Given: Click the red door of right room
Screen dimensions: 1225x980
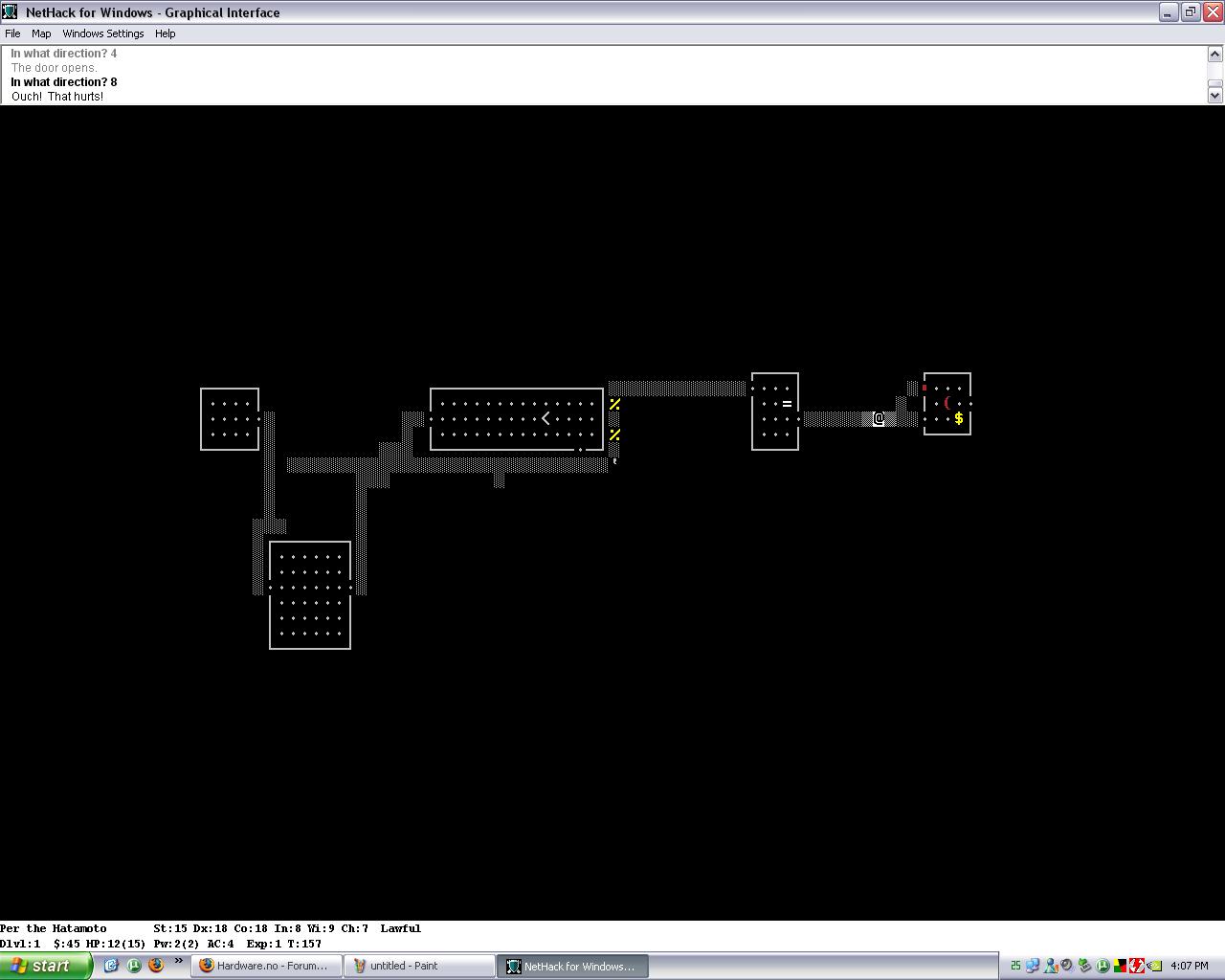Looking at the screenshot, I should point(924,388).
